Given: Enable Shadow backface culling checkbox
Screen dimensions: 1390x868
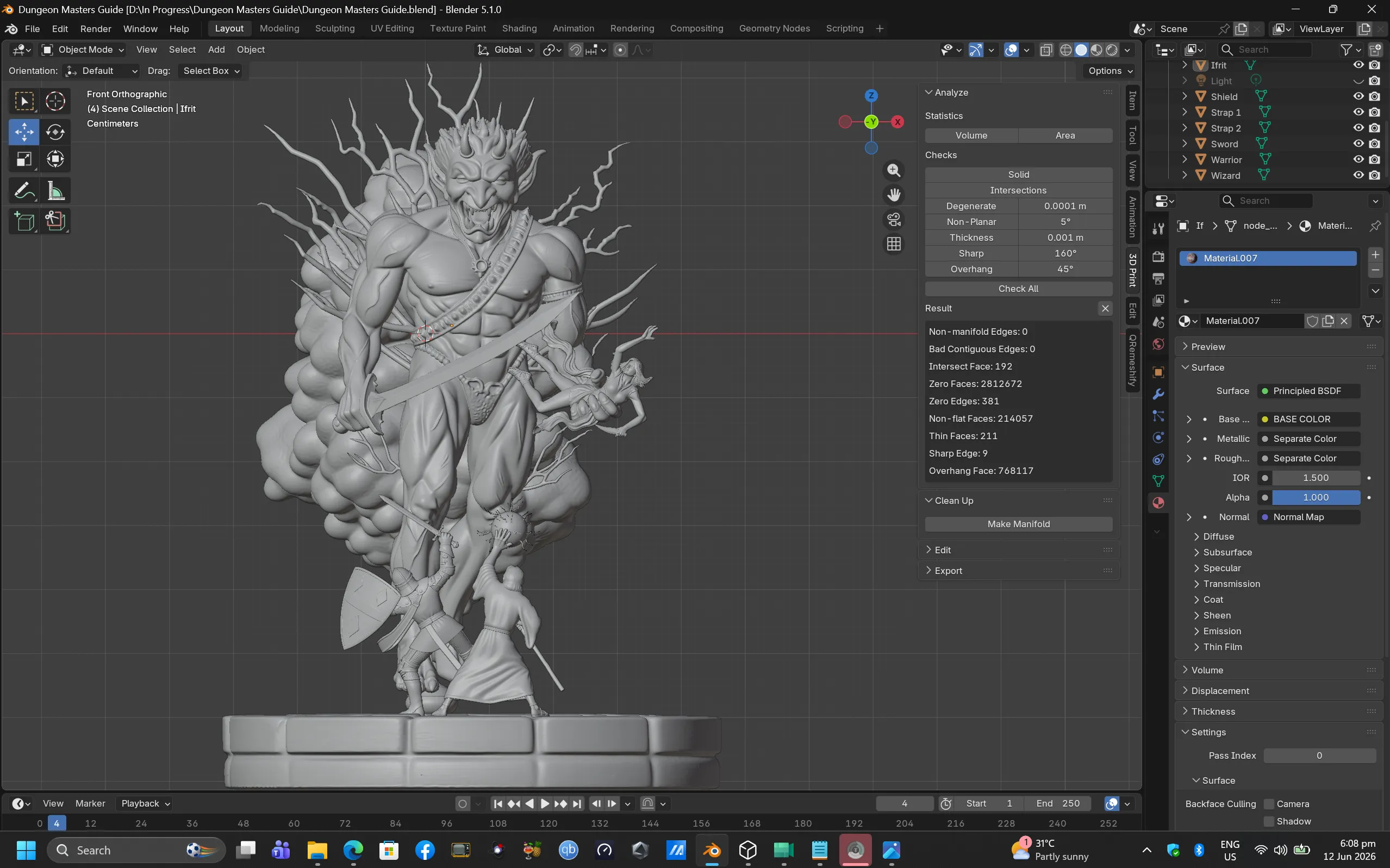Looking at the screenshot, I should tap(1269, 821).
